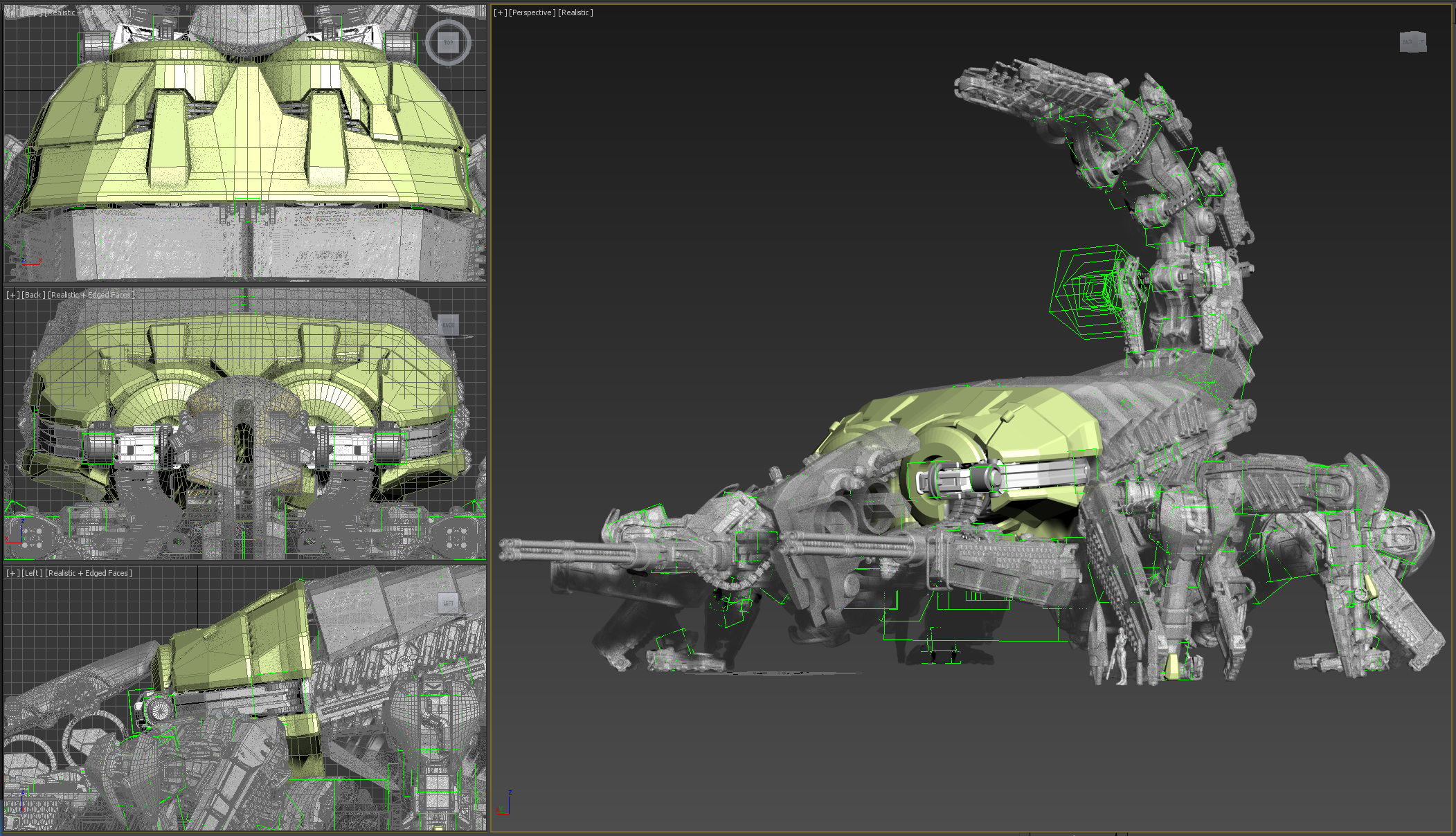Open the [Perspective] point-of-view menu

pos(532,12)
